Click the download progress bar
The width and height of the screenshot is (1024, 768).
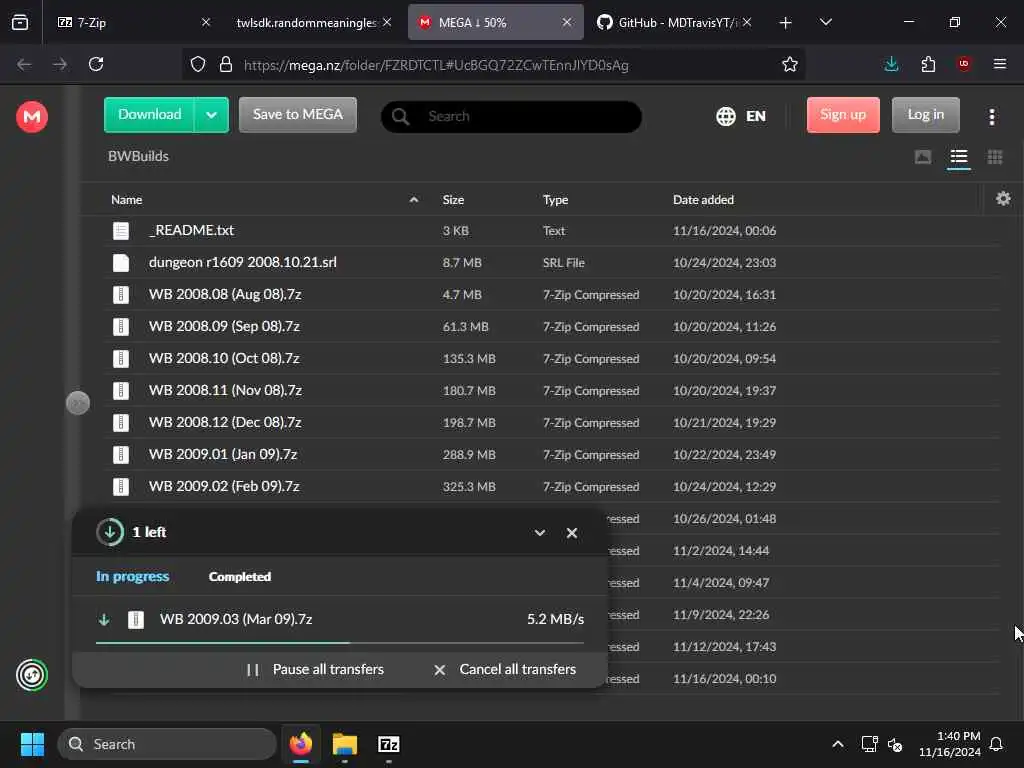pos(340,643)
